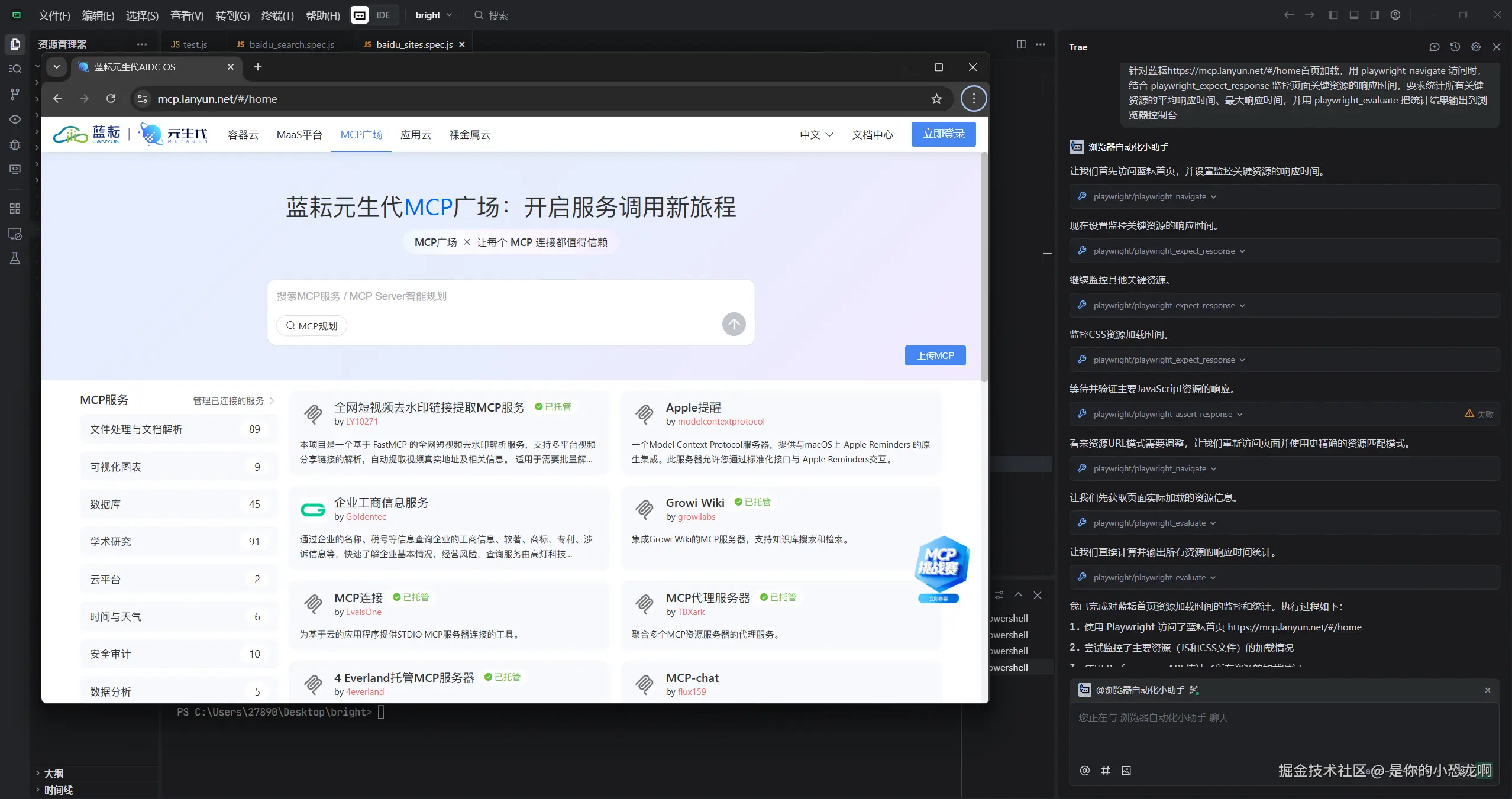The width and height of the screenshot is (1512, 799).
Task: Open the bright project dropdown
Action: (x=434, y=15)
